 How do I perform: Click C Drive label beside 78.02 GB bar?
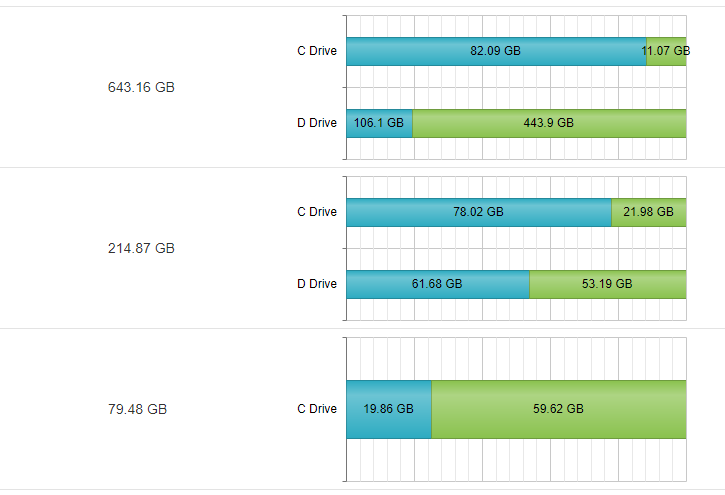[x=317, y=212]
